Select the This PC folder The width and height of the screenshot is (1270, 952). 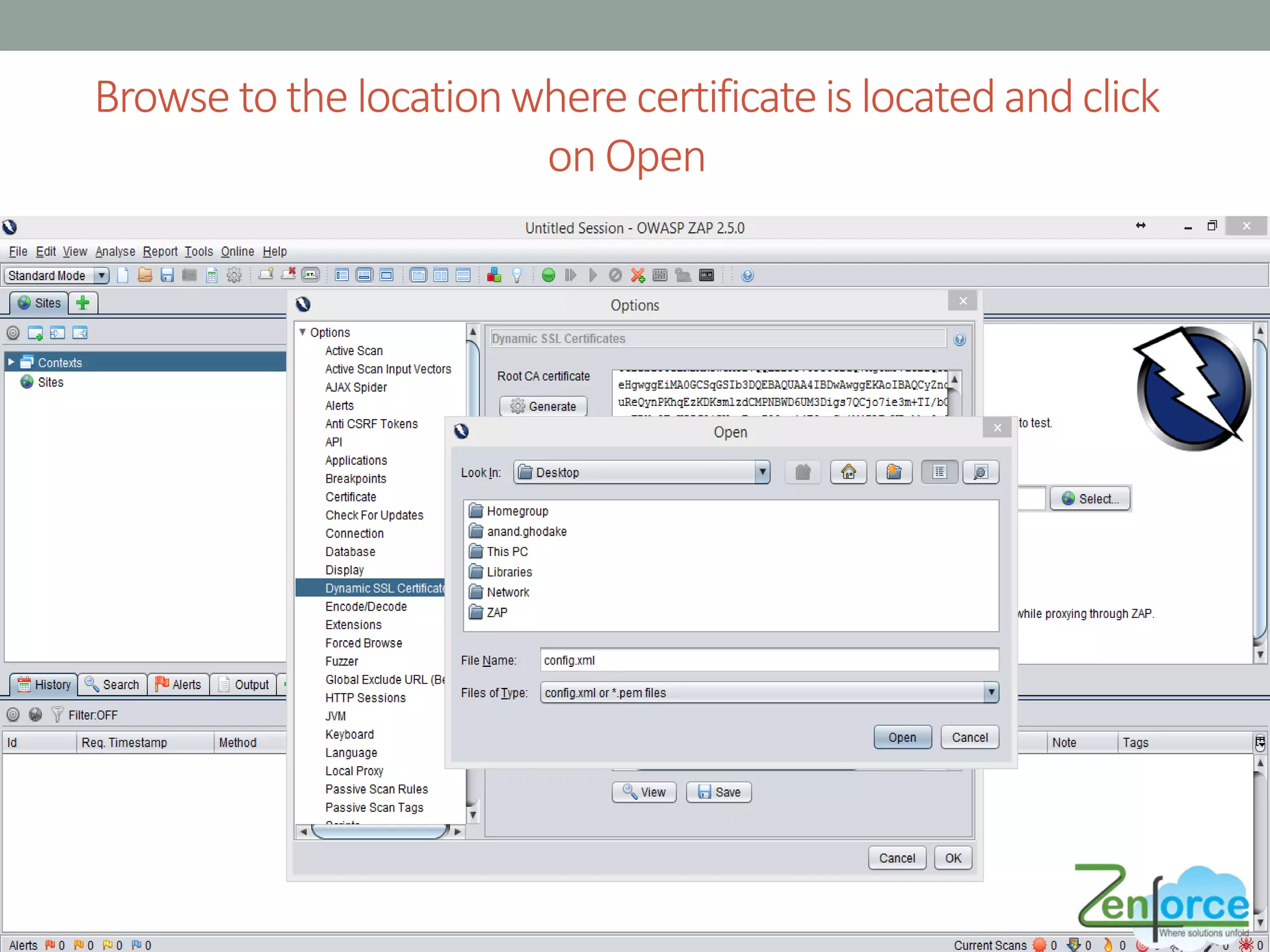[x=499, y=552]
